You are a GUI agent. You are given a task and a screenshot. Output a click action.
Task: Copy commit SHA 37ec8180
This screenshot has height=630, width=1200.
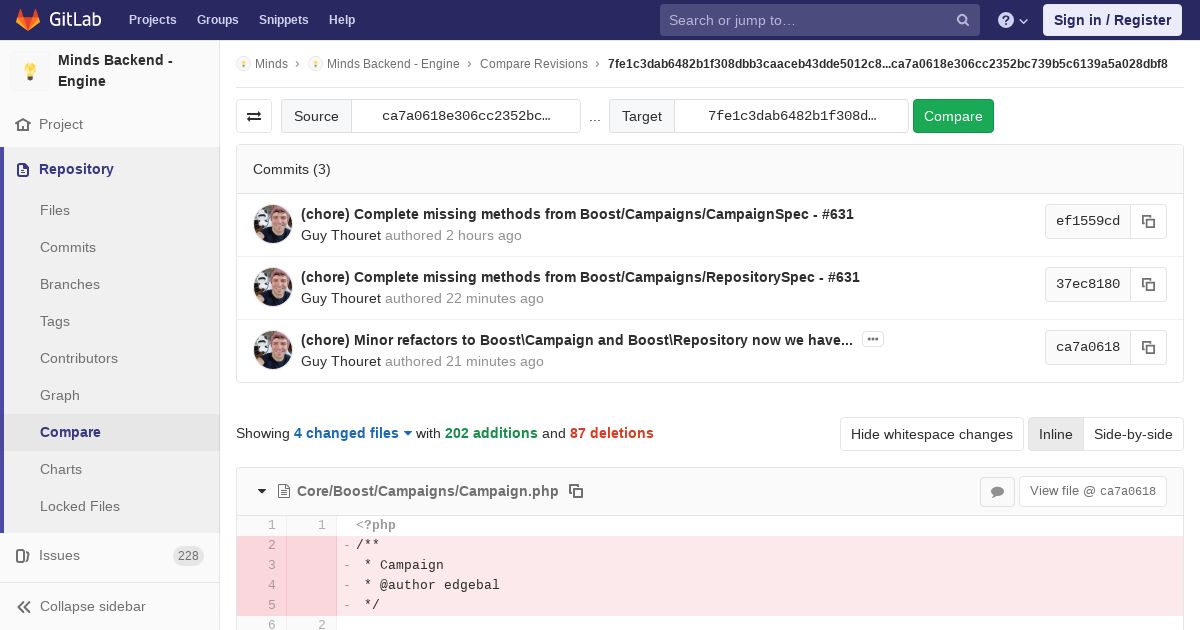pyautogui.click(x=1148, y=284)
